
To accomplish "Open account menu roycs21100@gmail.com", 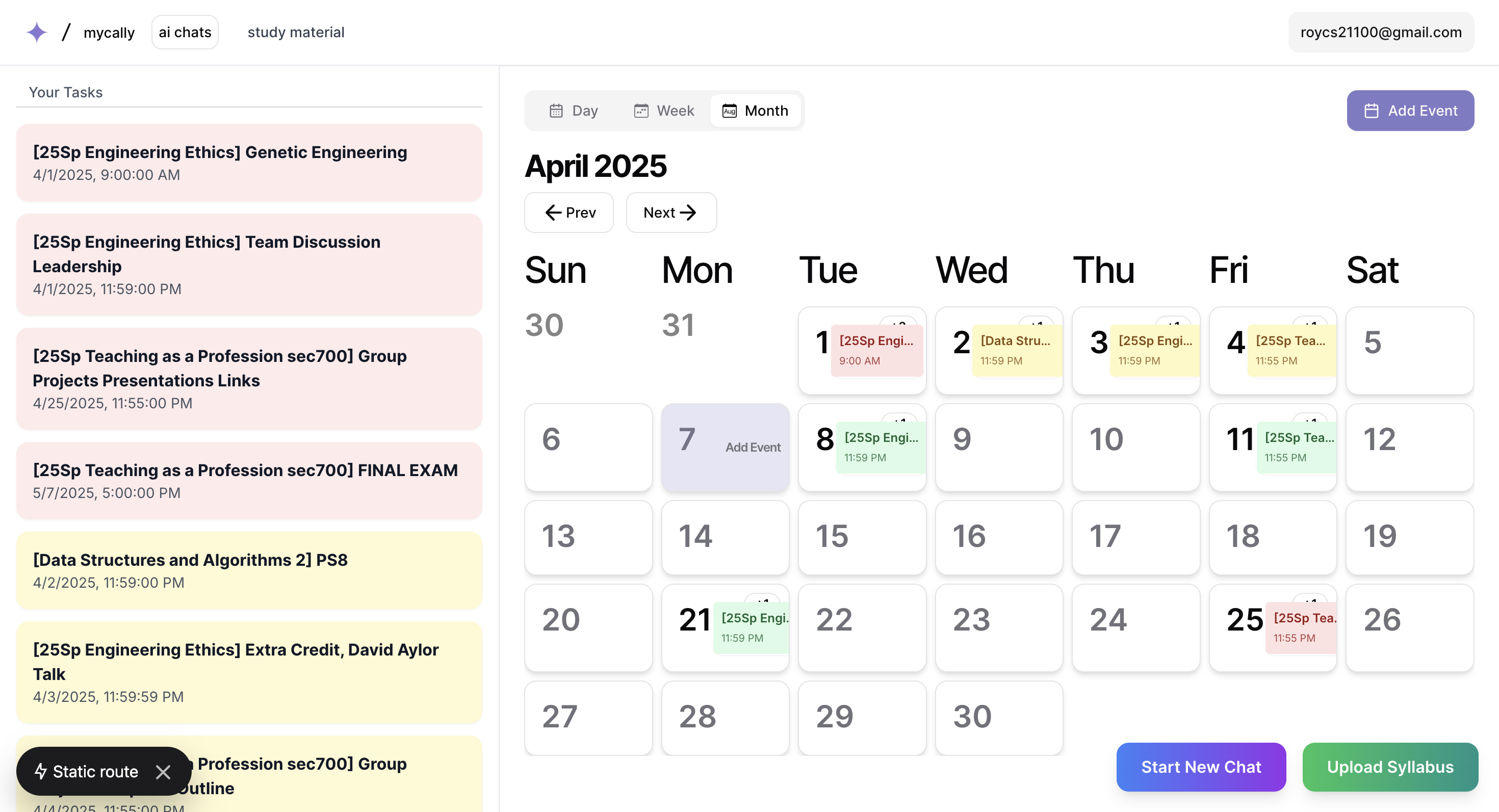I will 1380,32.
